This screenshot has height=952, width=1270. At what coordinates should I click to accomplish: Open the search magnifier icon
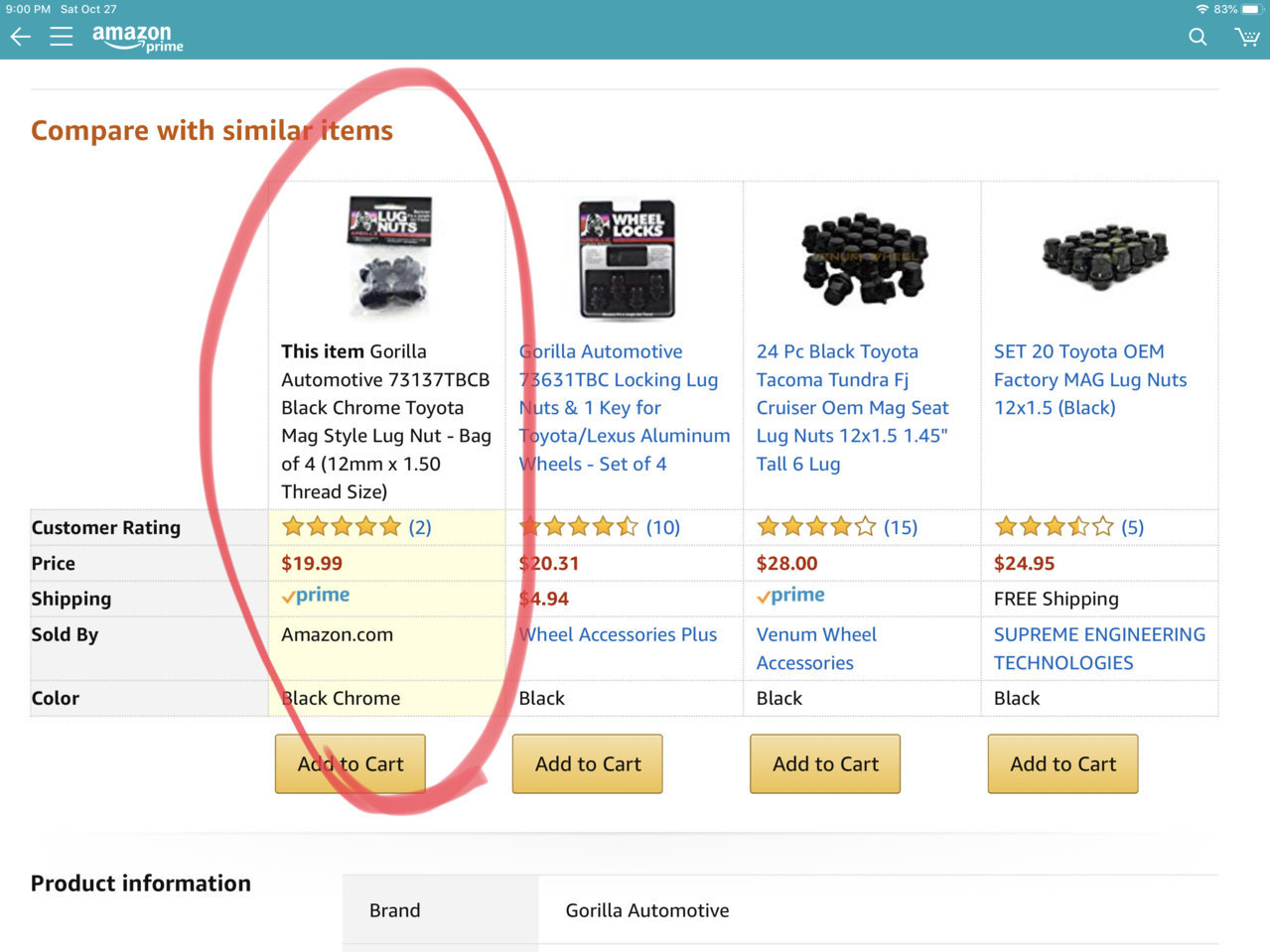1198,37
